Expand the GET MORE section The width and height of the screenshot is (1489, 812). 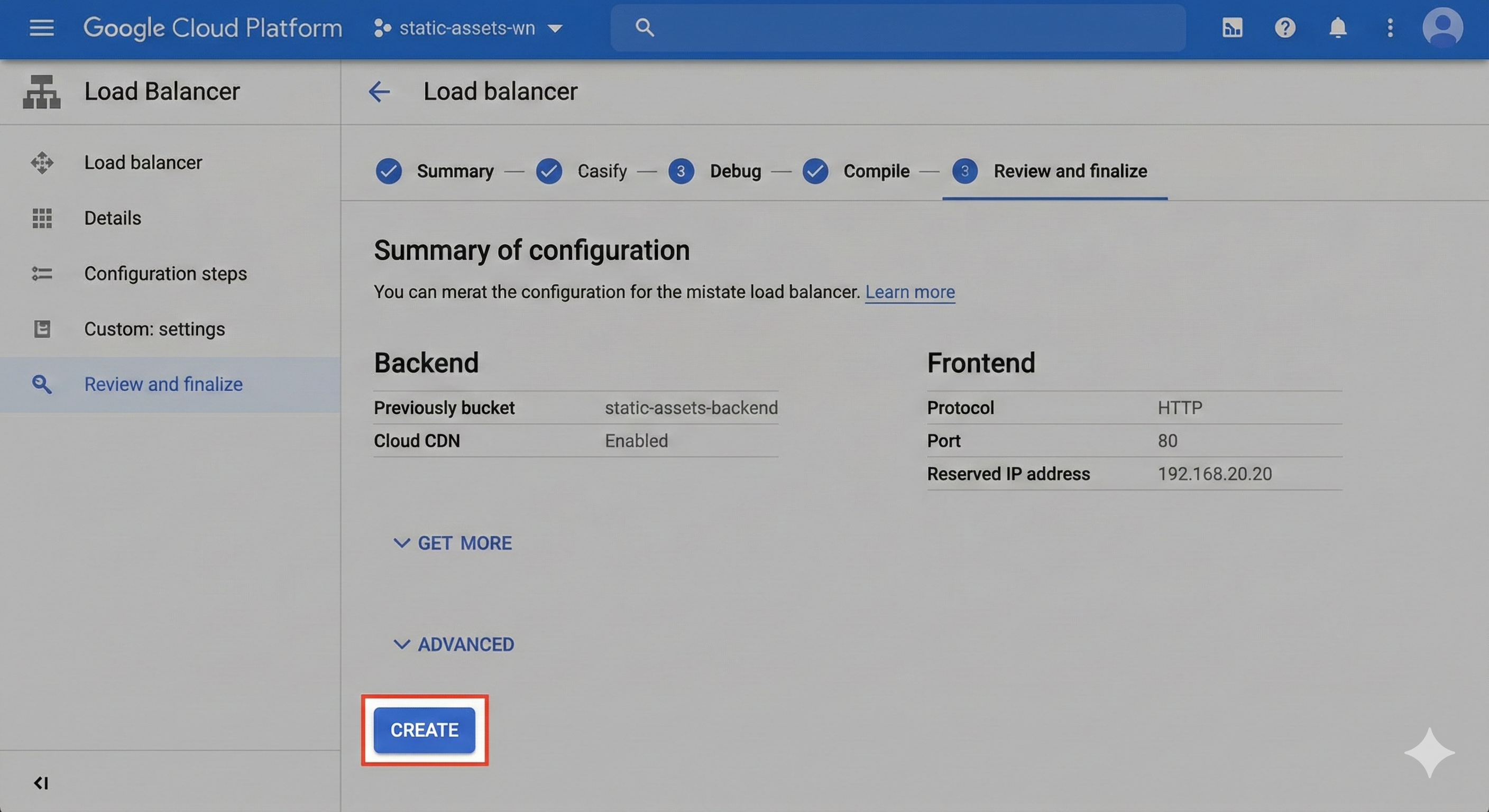click(453, 543)
